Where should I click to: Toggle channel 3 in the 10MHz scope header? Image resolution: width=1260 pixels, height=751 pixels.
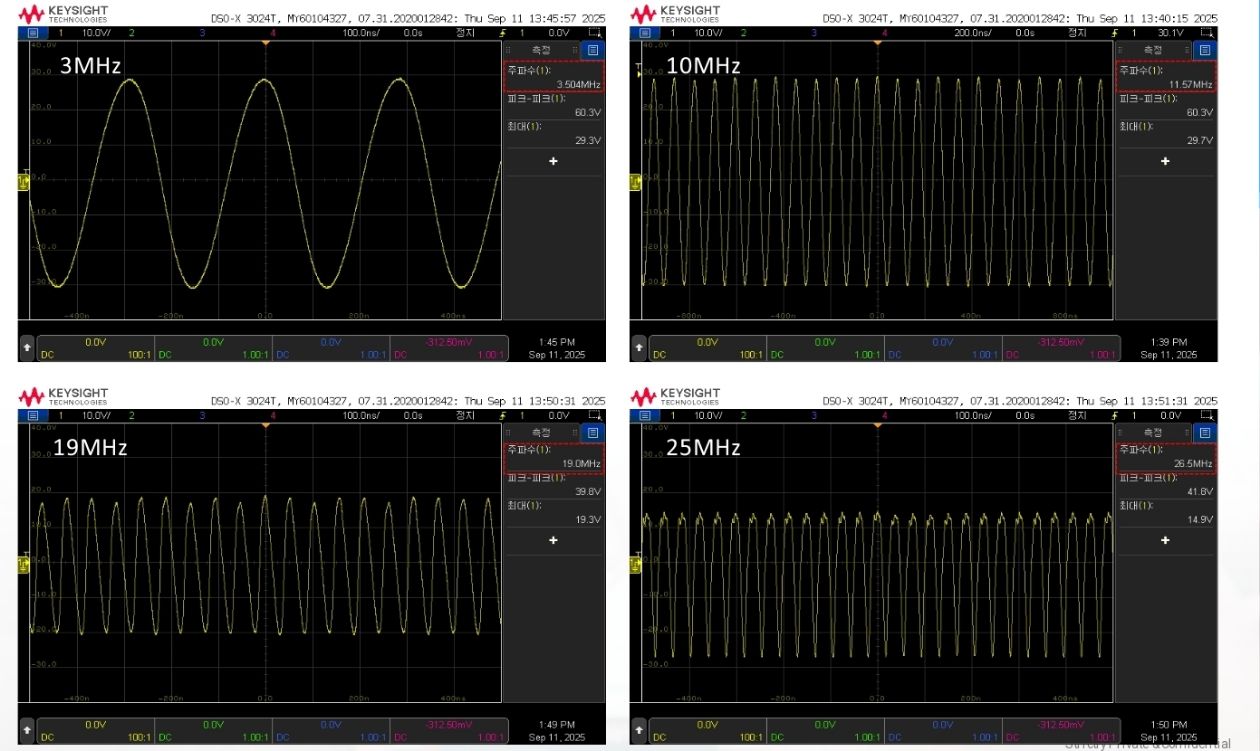(x=814, y=33)
